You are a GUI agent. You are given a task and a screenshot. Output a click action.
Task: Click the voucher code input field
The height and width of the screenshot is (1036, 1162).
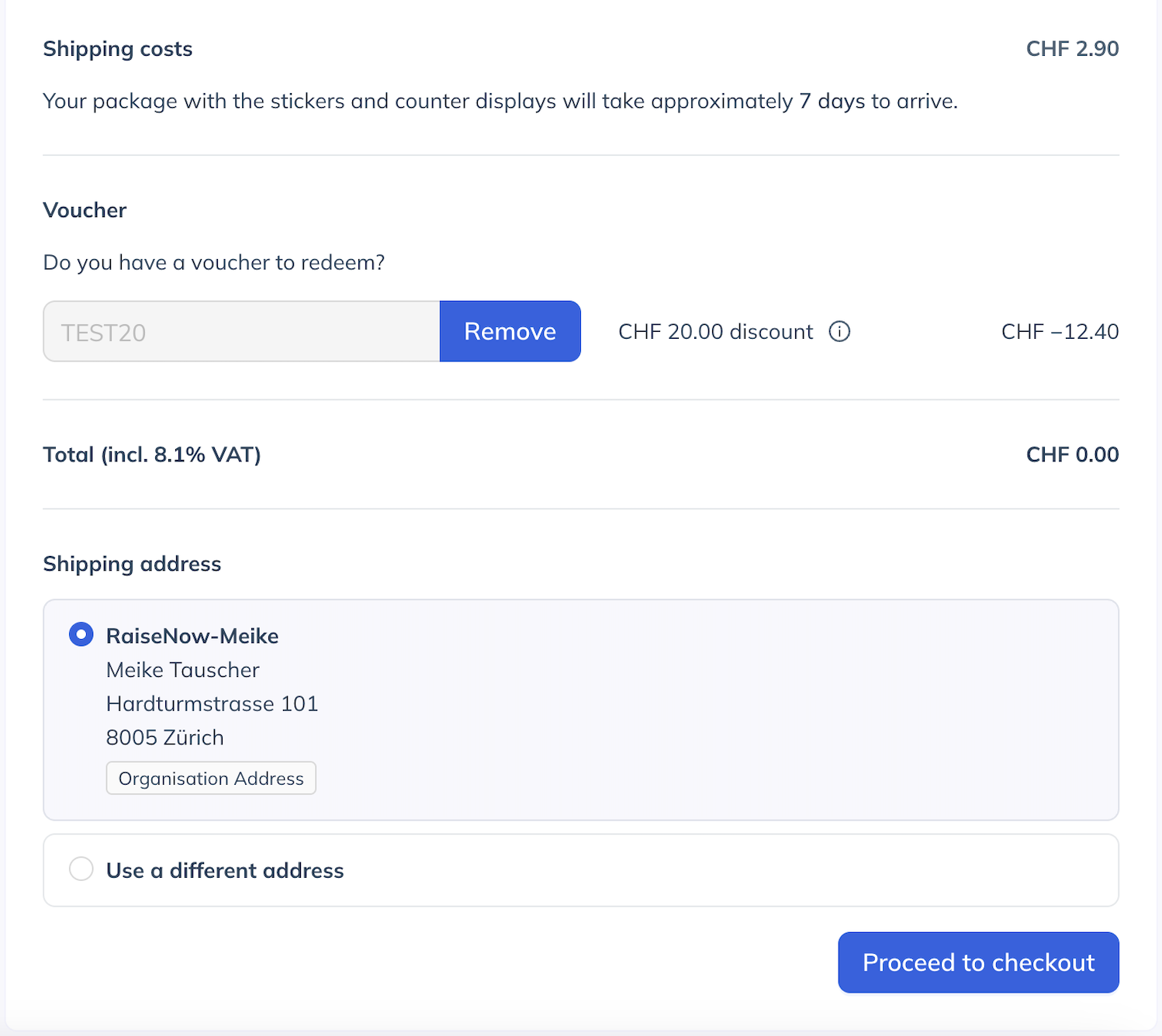241,331
